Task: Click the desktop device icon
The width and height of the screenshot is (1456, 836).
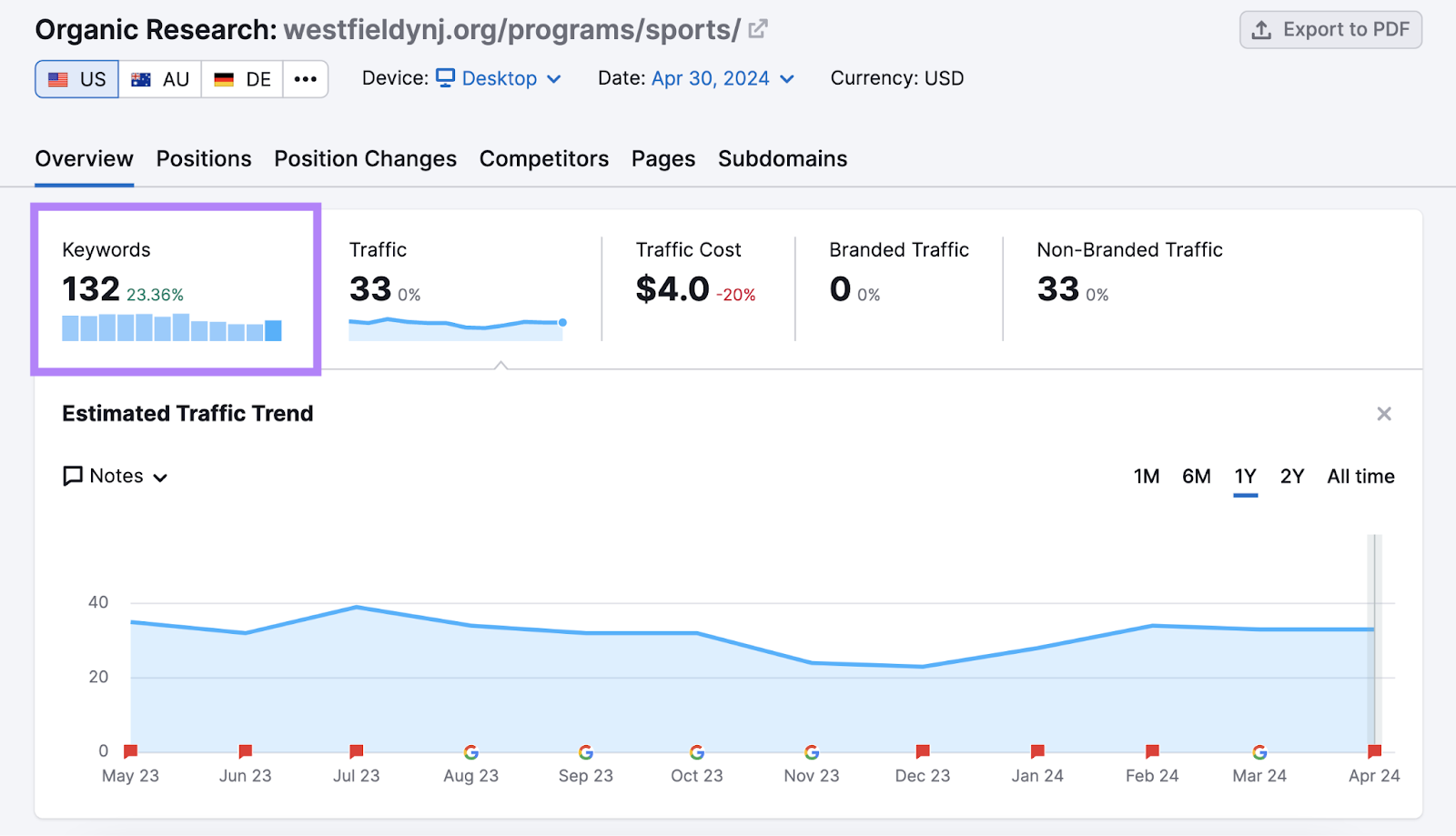Action: (x=444, y=78)
